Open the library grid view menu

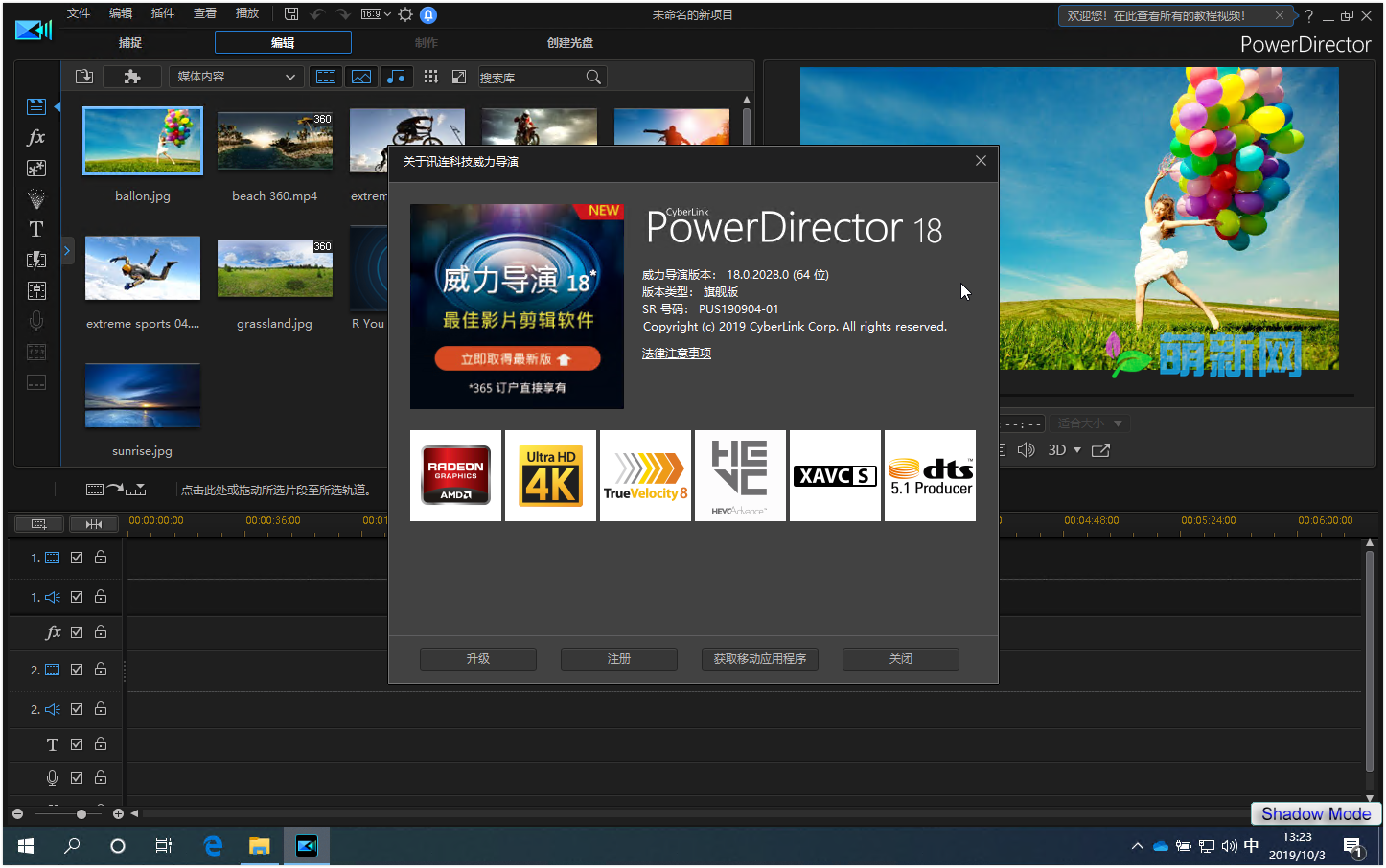coord(431,77)
